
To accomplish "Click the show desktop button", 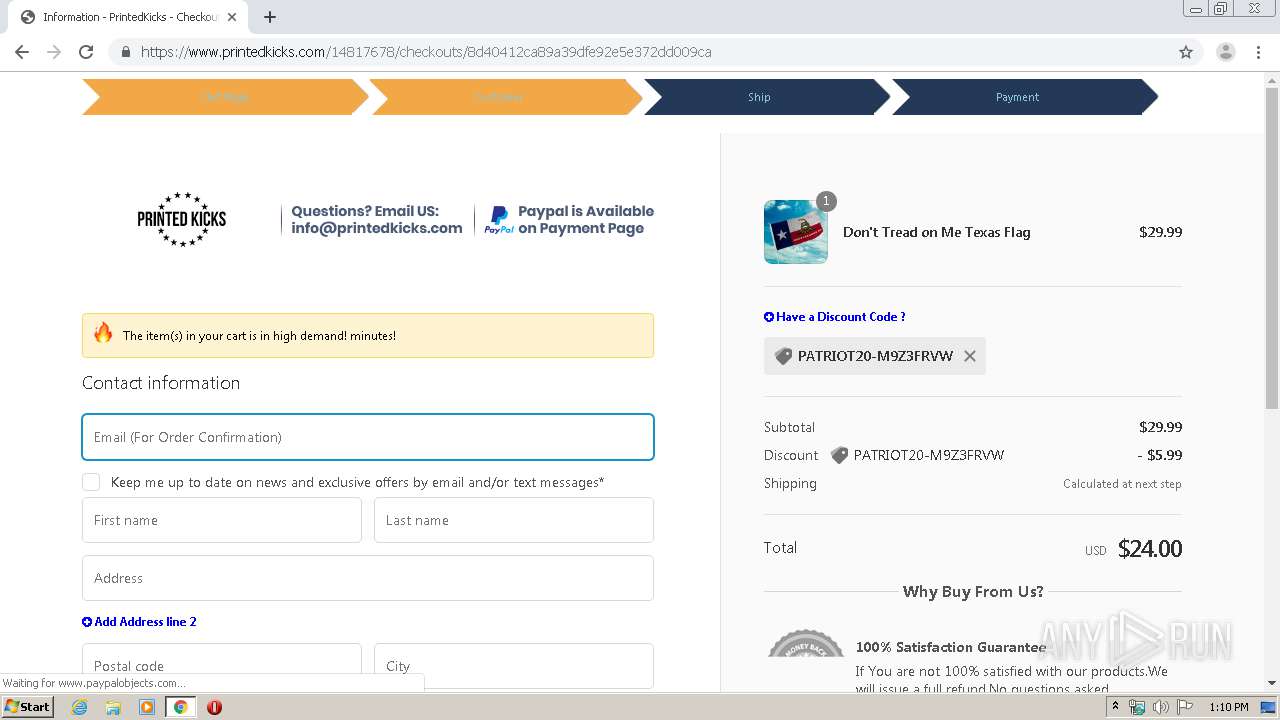I will (1269, 707).
